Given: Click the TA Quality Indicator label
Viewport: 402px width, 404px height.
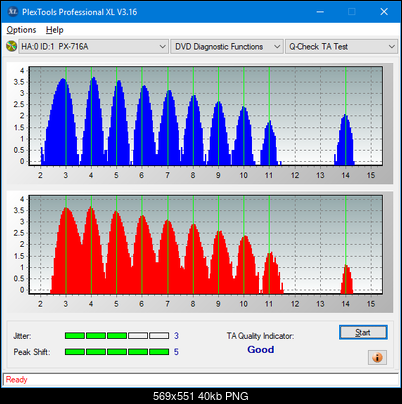Looking at the screenshot, I should coord(260,336).
